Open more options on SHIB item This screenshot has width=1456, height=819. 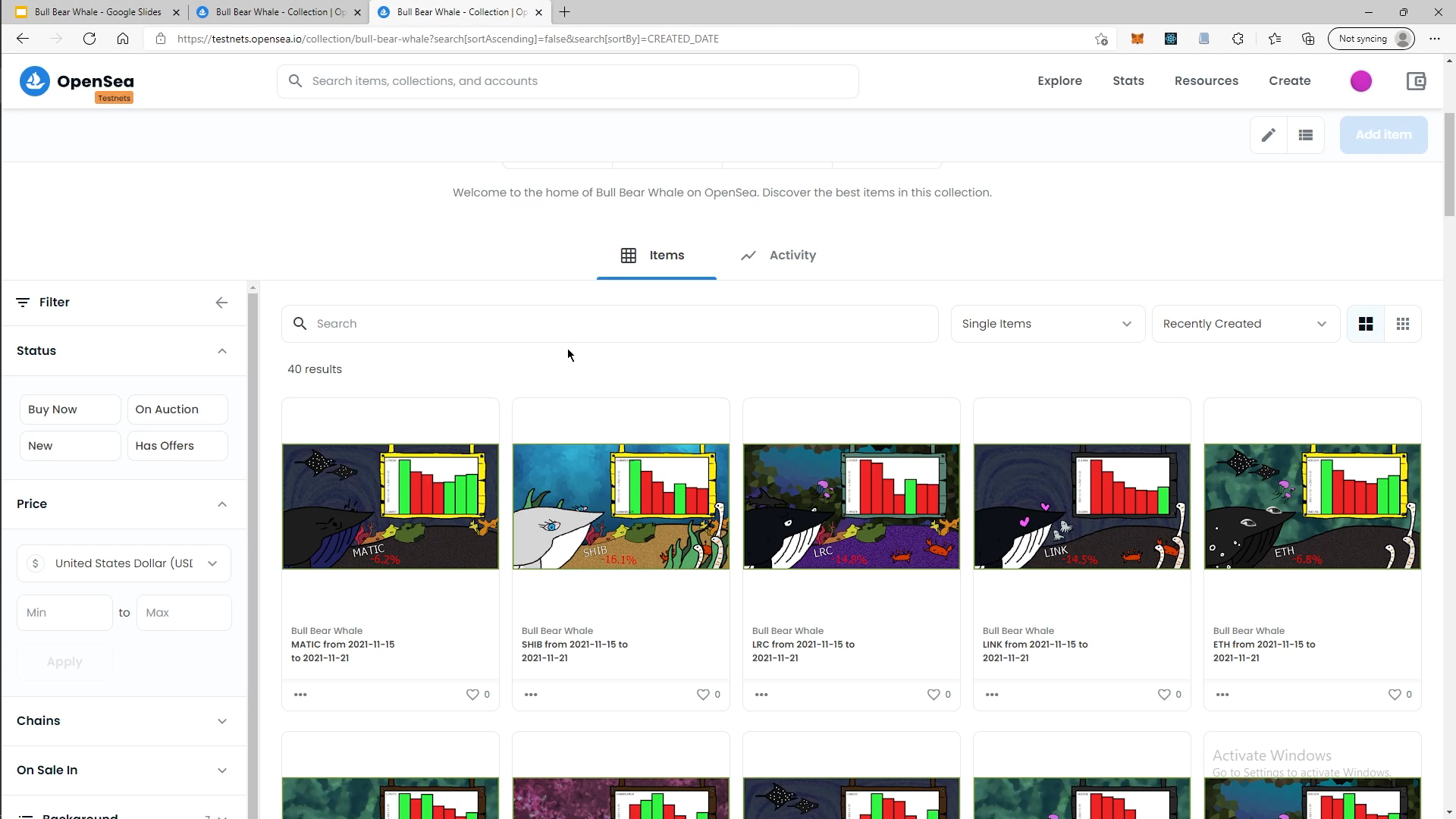[x=531, y=695]
